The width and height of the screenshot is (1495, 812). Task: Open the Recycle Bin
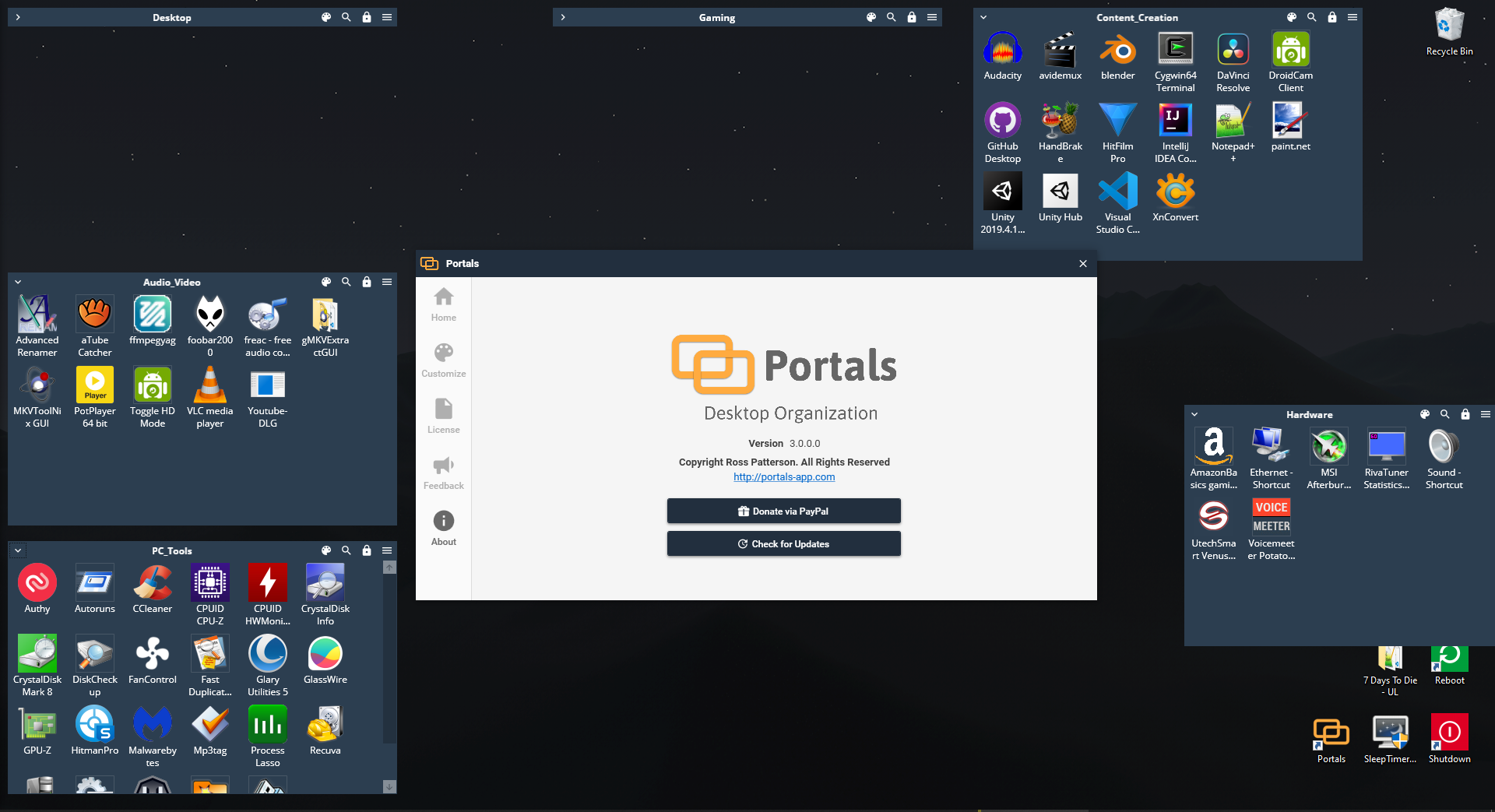click(1449, 33)
